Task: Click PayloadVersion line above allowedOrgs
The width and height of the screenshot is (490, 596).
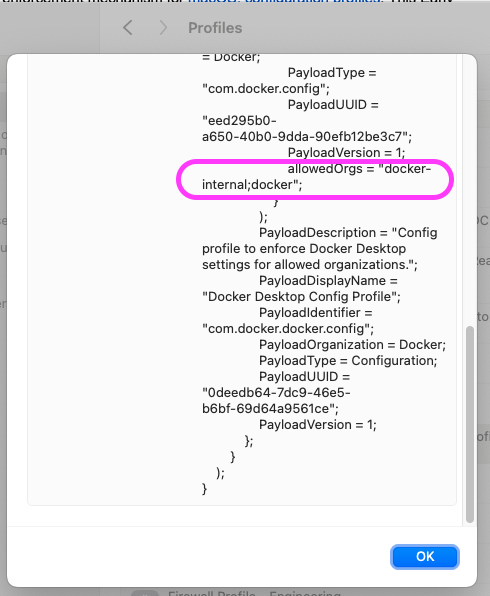Action: (346, 152)
